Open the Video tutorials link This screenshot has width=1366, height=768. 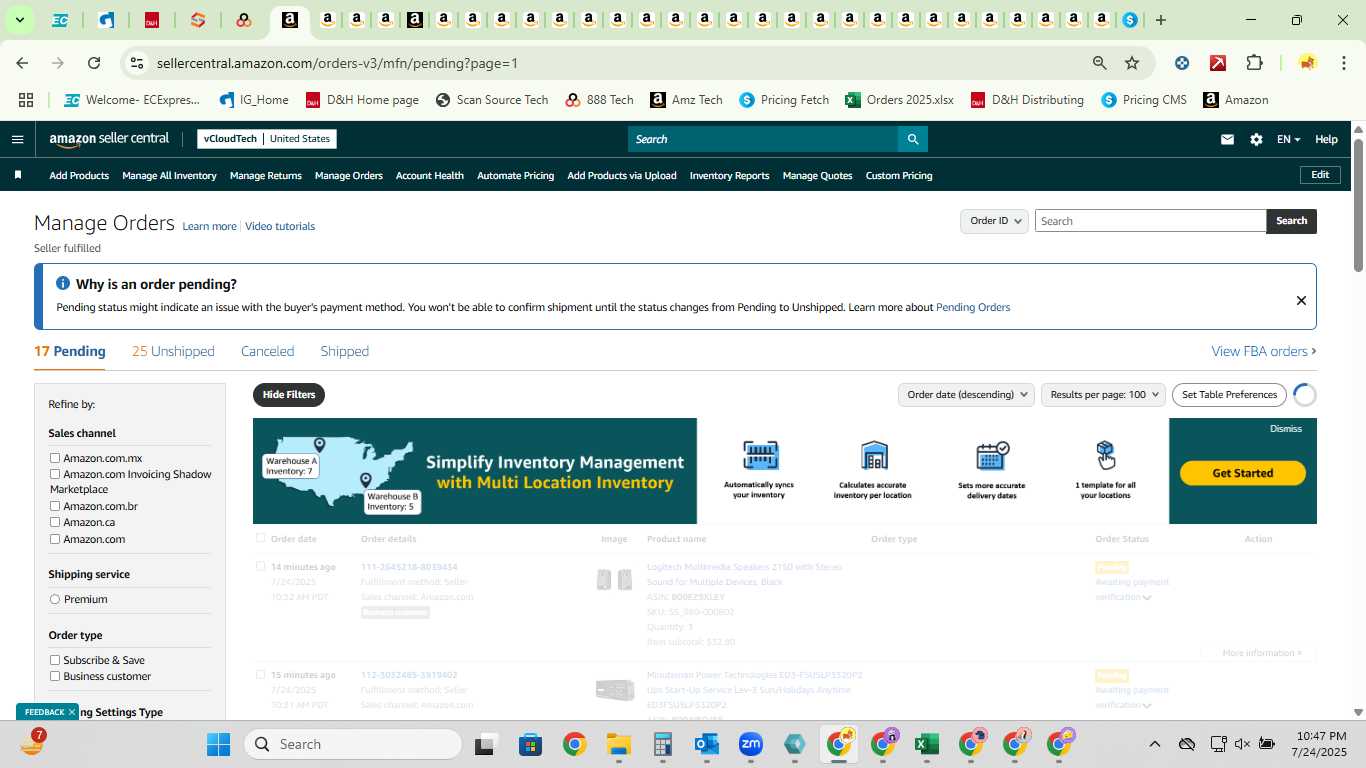click(280, 226)
